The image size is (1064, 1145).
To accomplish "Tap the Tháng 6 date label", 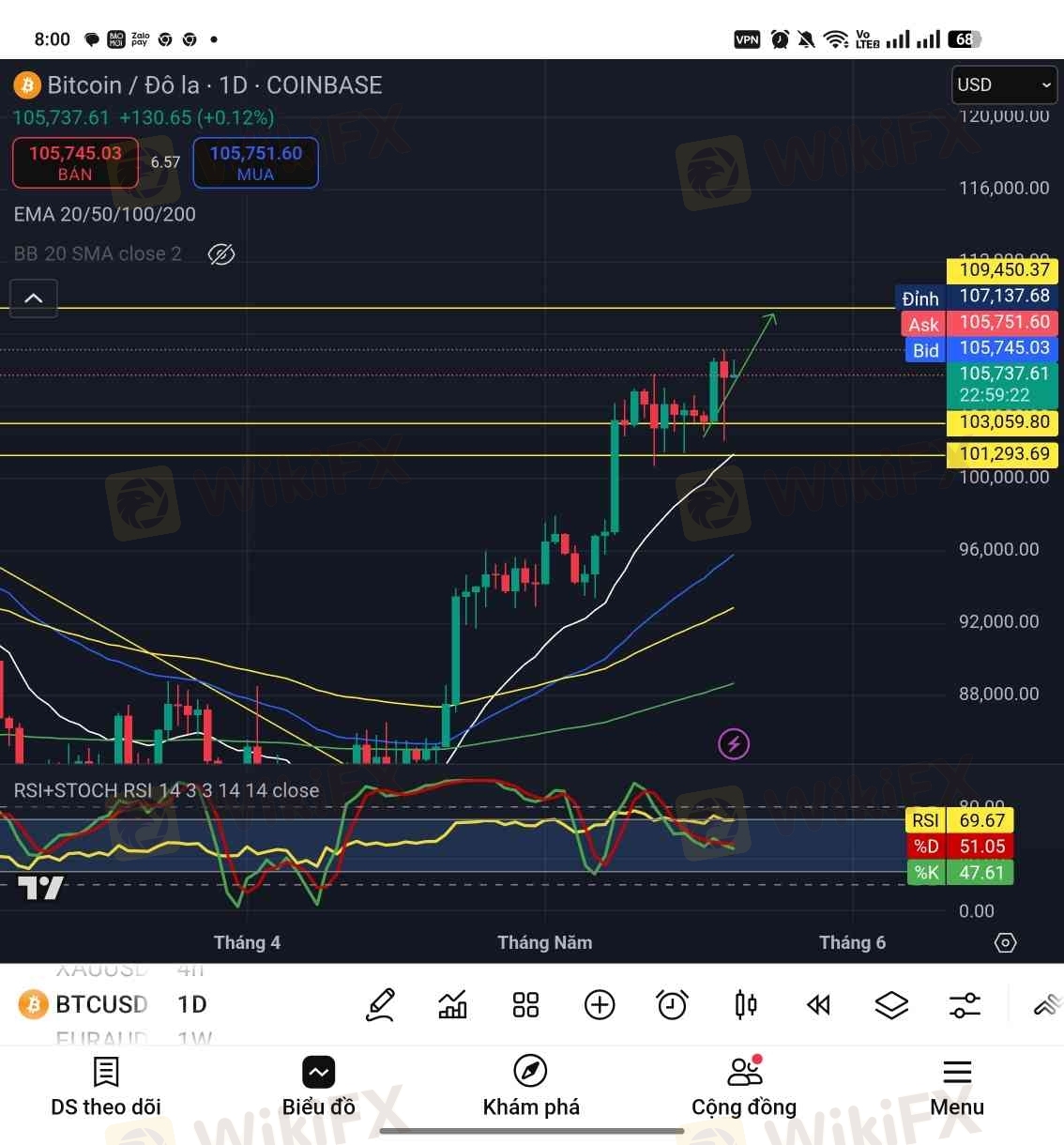I will tap(852, 942).
